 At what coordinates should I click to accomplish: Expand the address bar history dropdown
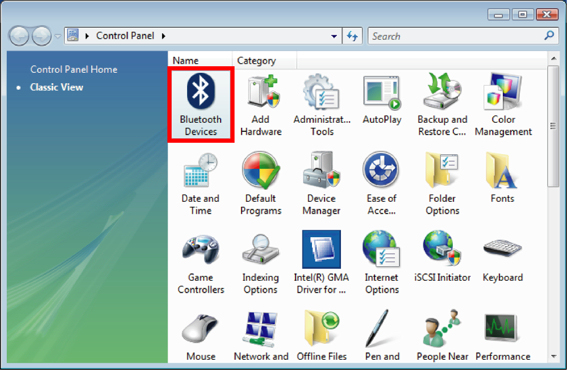[x=334, y=36]
